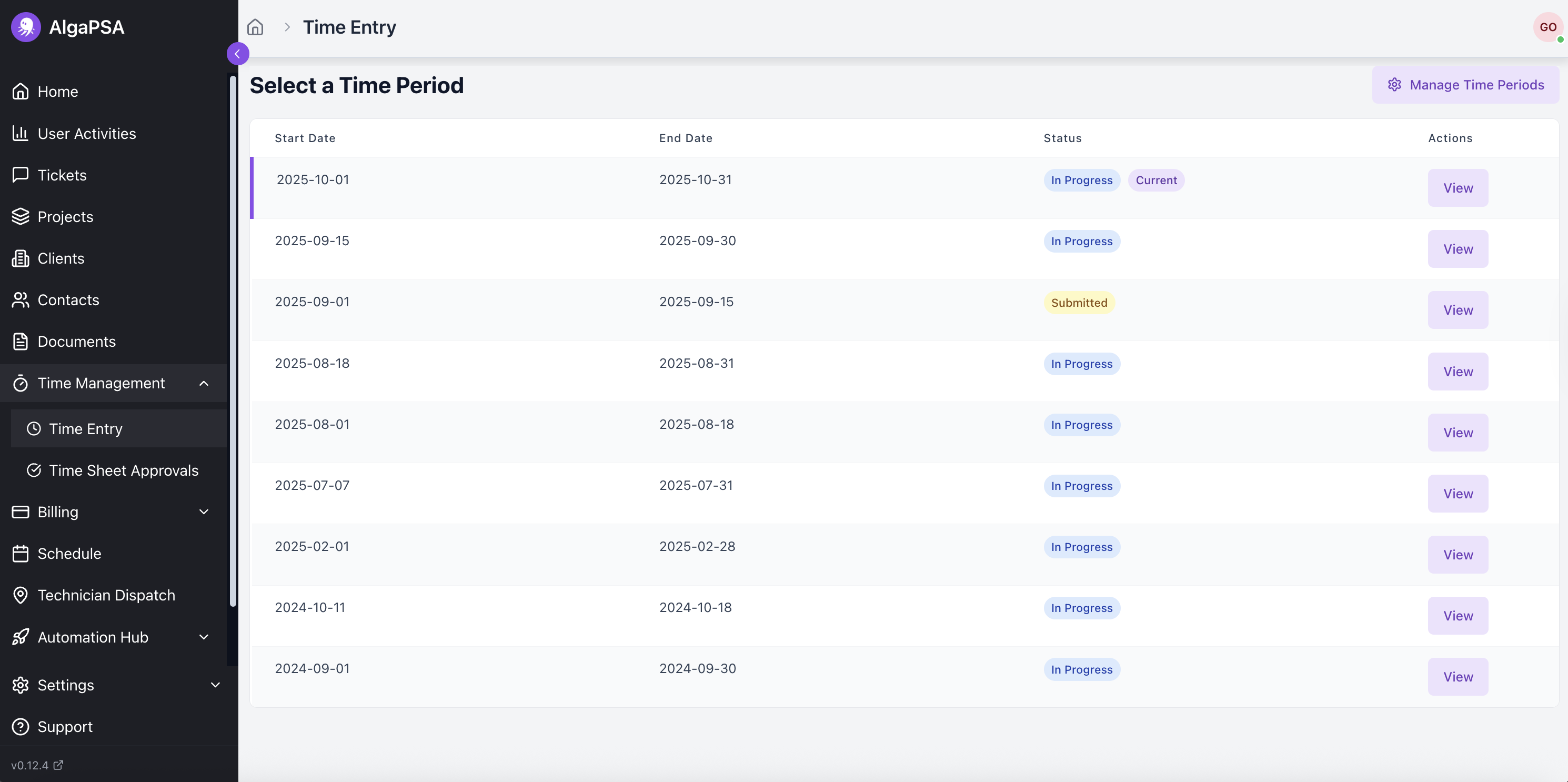Click the home breadcrumb icon
The image size is (1568, 782).
coord(255,27)
